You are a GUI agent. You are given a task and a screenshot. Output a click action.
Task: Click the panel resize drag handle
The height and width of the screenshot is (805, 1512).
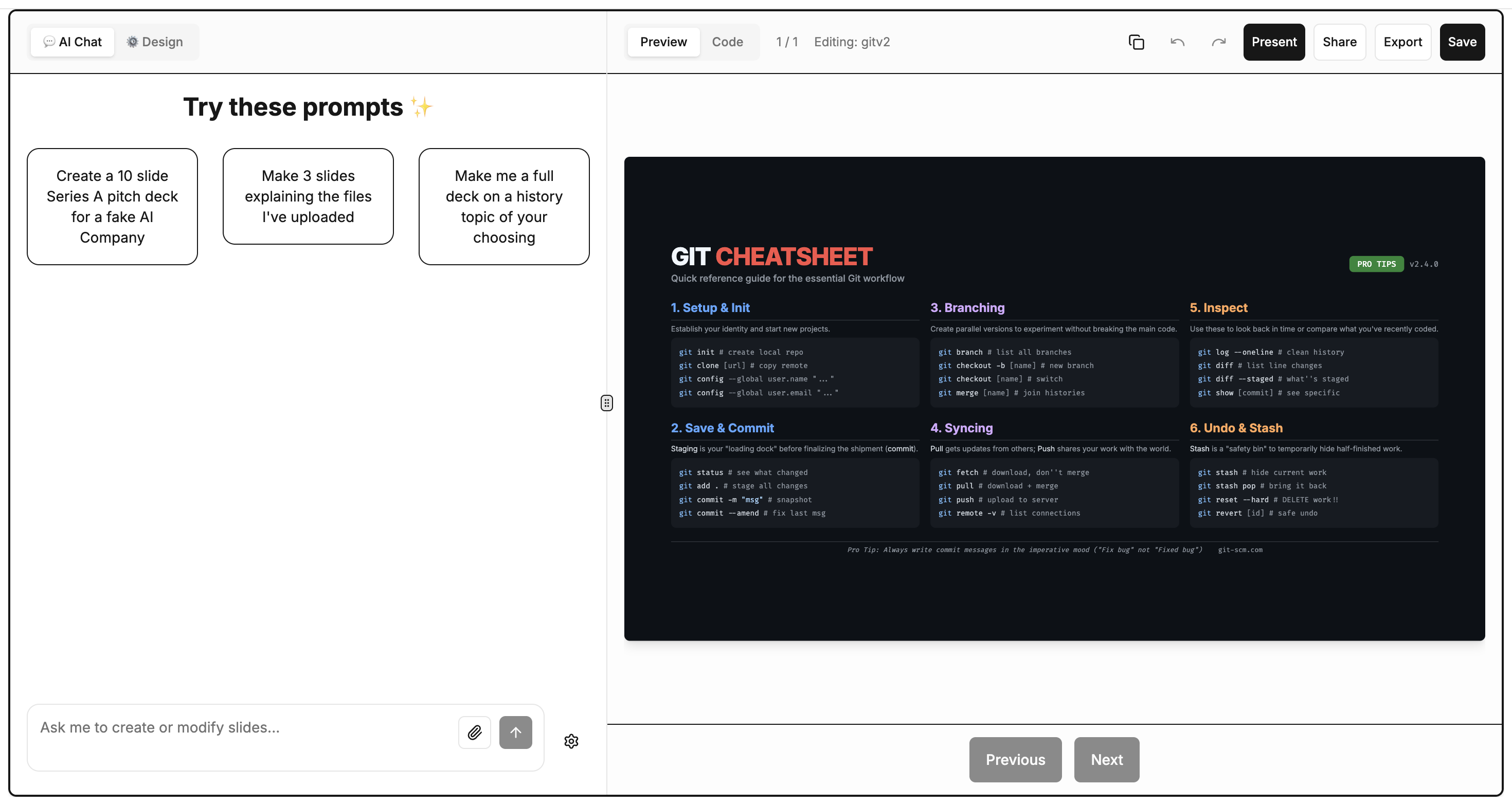[x=606, y=403]
